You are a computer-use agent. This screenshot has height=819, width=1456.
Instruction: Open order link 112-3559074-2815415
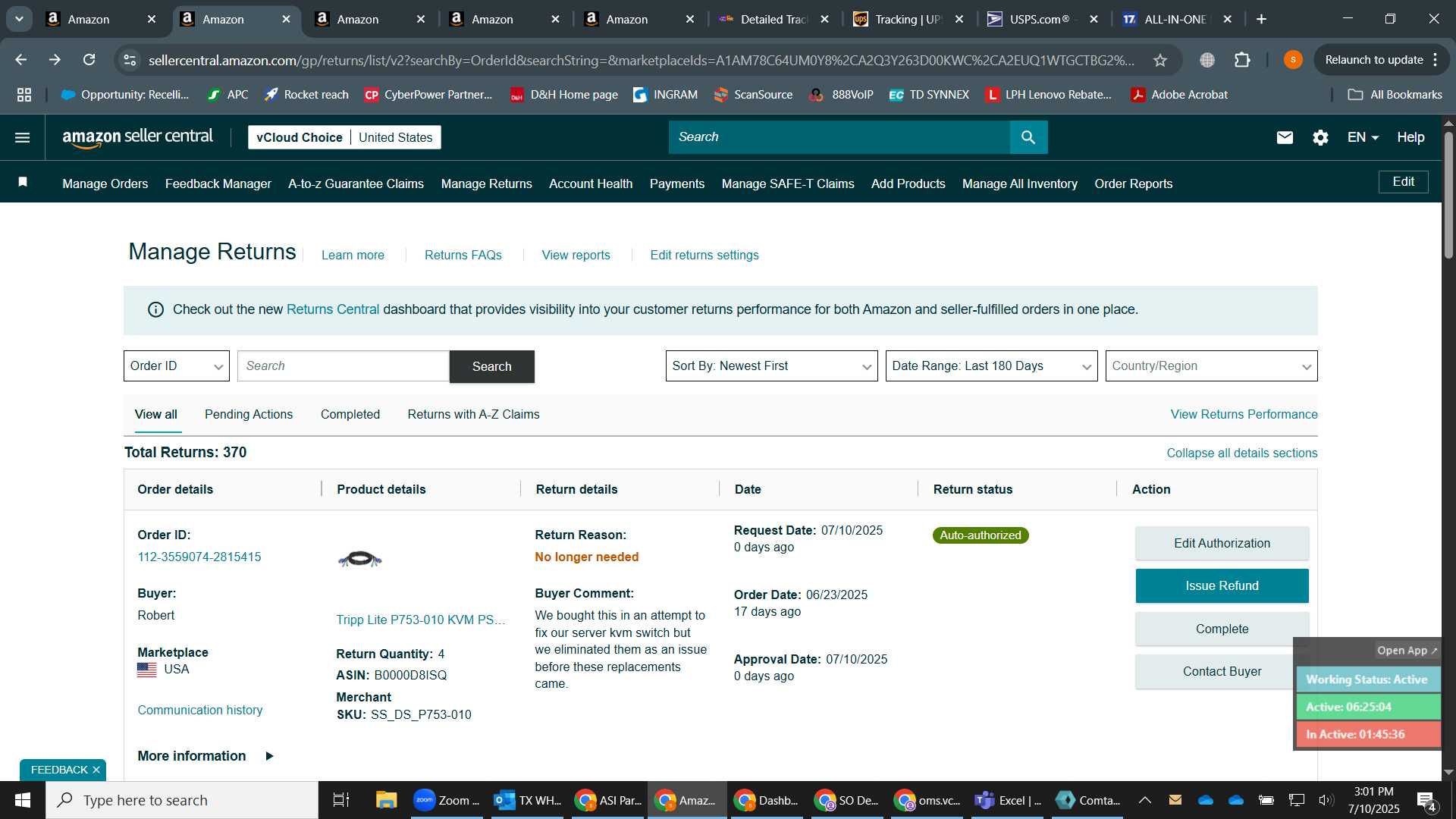click(199, 557)
